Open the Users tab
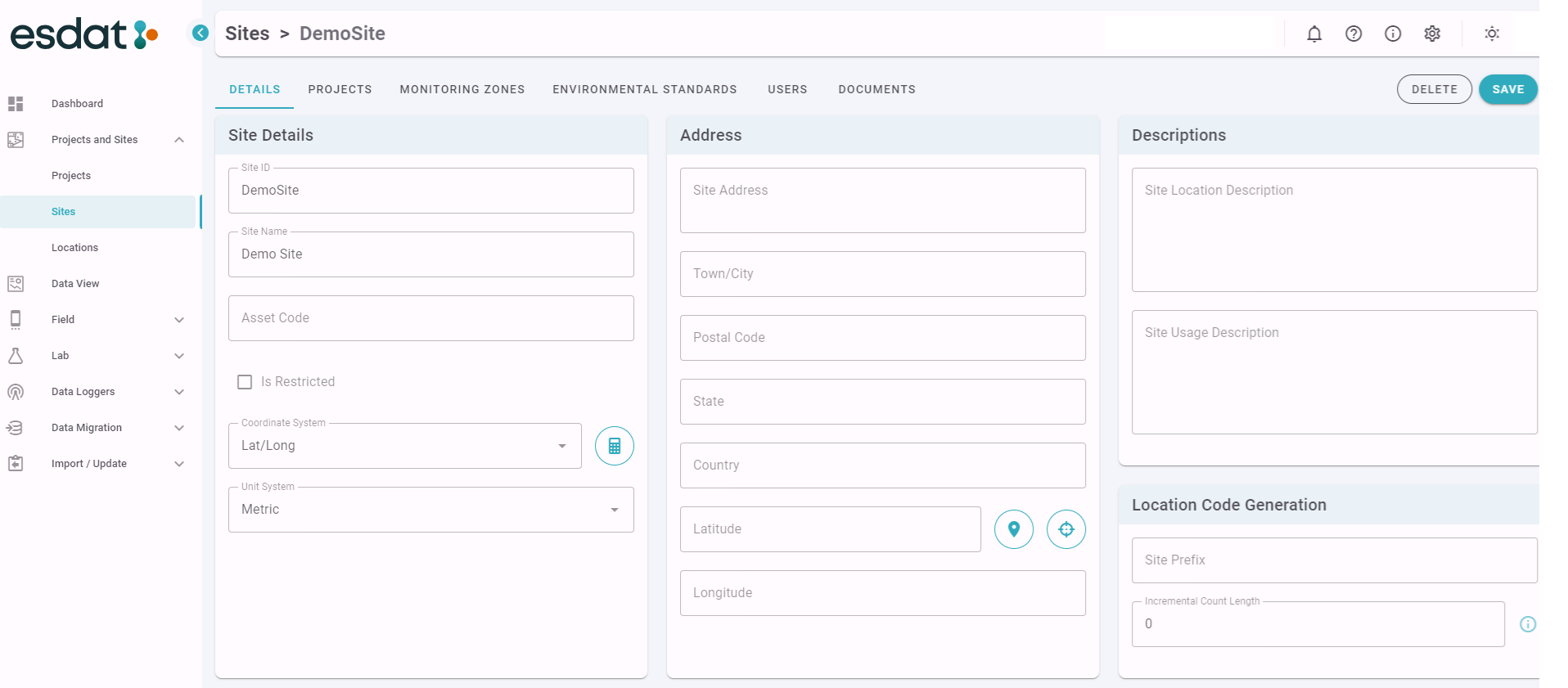The width and height of the screenshot is (1568, 688). tap(787, 90)
